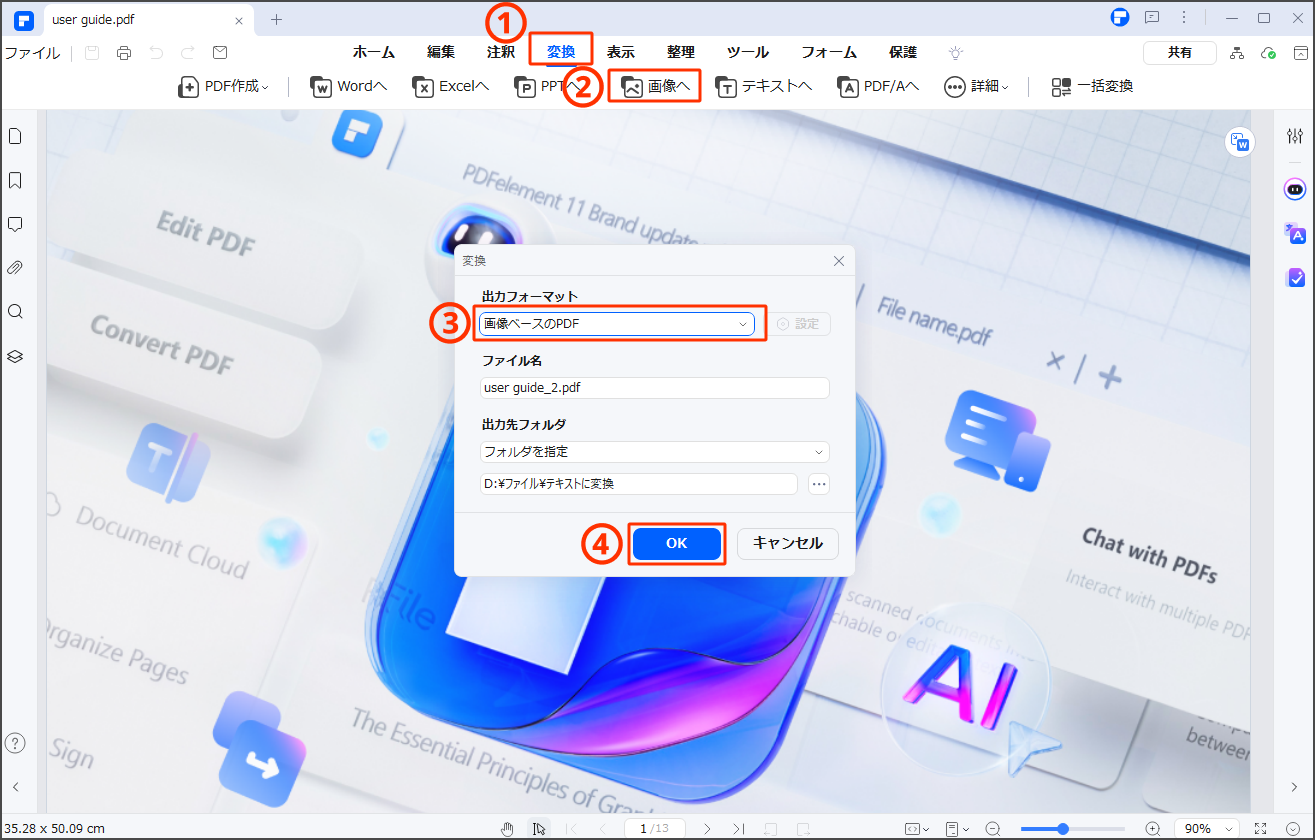Image resolution: width=1315 pixels, height=840 pixels.
Task: Open the search magnifier in left sidebar
Action: (x=15, y=312)
